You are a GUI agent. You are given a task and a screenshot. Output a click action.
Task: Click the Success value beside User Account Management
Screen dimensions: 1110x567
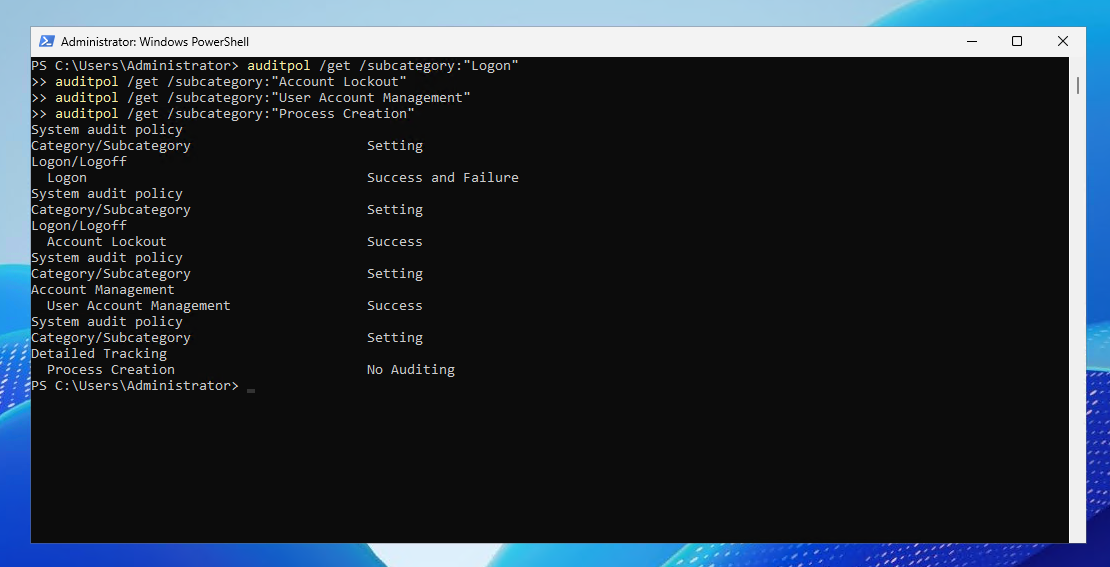[394, 306]
